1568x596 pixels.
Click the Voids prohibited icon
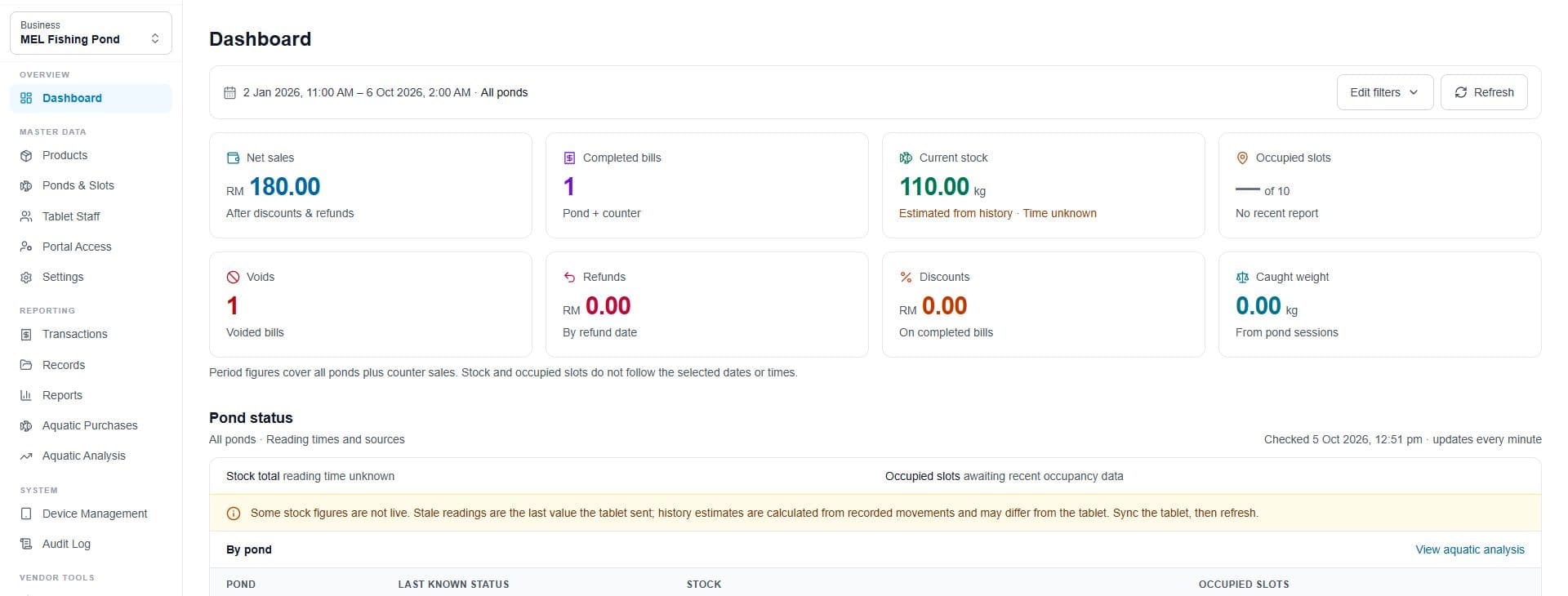(233, 277)
